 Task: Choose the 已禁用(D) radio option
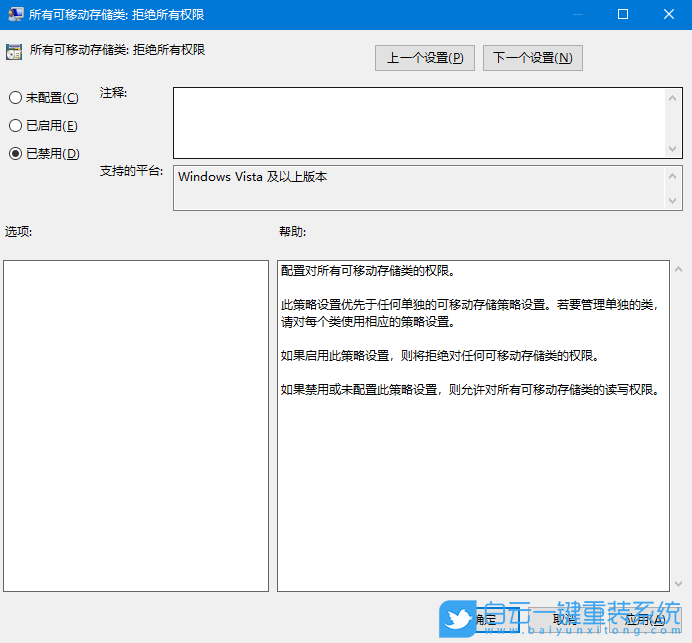pyautogui.click(x=44, y=154)
